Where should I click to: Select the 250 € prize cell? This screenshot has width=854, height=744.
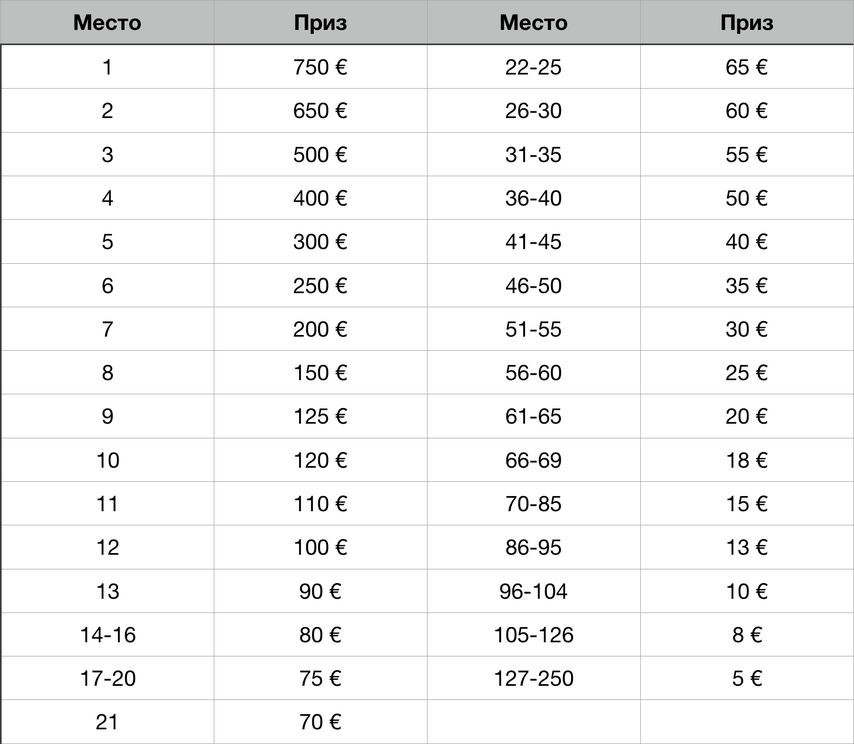320,285
